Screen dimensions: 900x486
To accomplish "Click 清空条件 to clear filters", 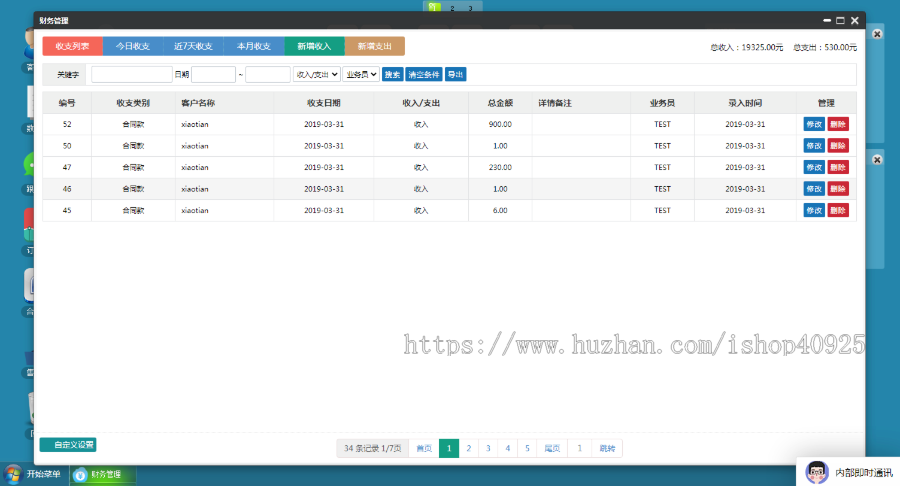I will (424, 74).
